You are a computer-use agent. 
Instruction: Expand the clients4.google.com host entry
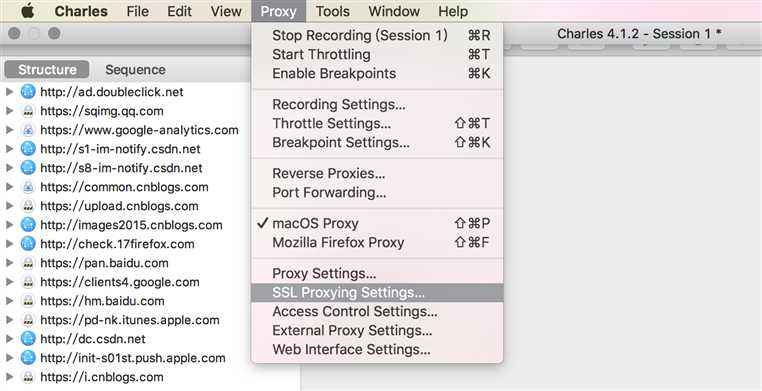point(9,282)
